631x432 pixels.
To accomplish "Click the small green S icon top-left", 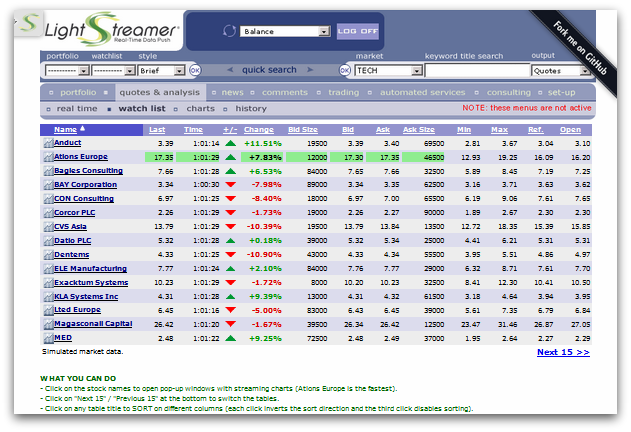I will (x=29, y=23).
